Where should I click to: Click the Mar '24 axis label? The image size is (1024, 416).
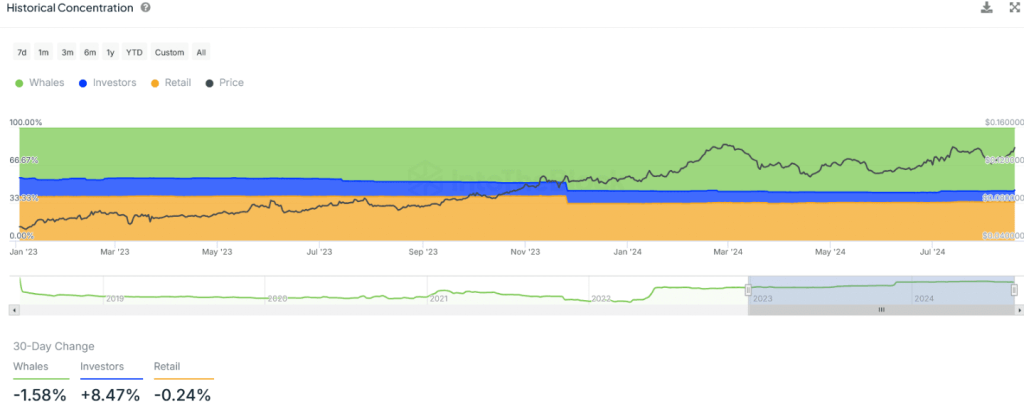tap(728, 251)
